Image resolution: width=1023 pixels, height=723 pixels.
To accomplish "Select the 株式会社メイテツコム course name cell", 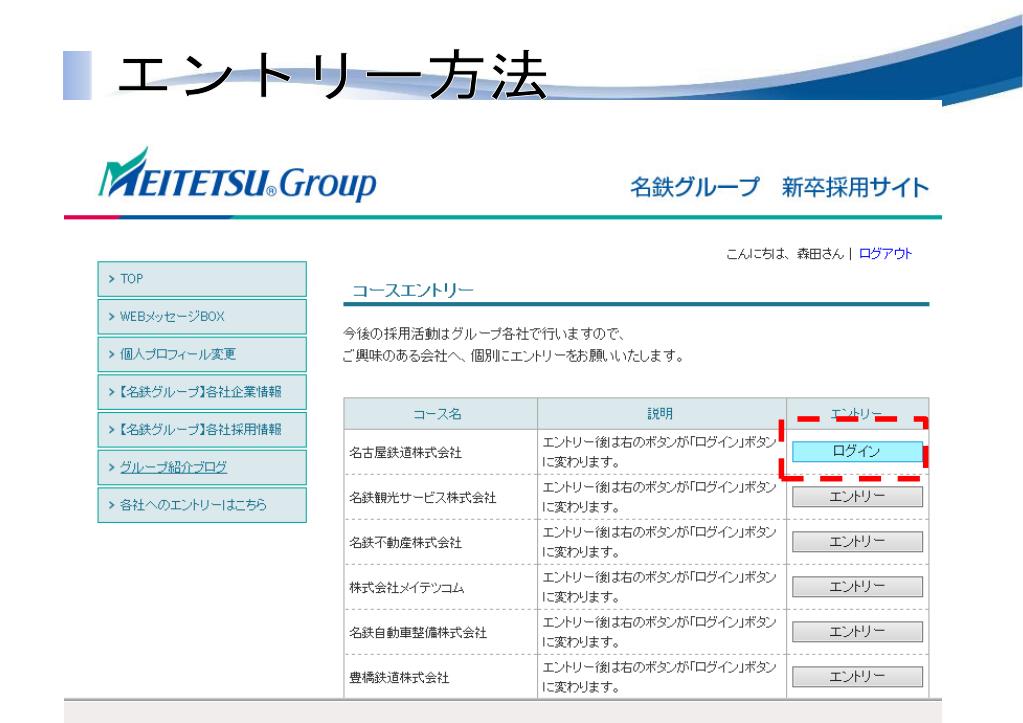I will (x=440, y=587).
